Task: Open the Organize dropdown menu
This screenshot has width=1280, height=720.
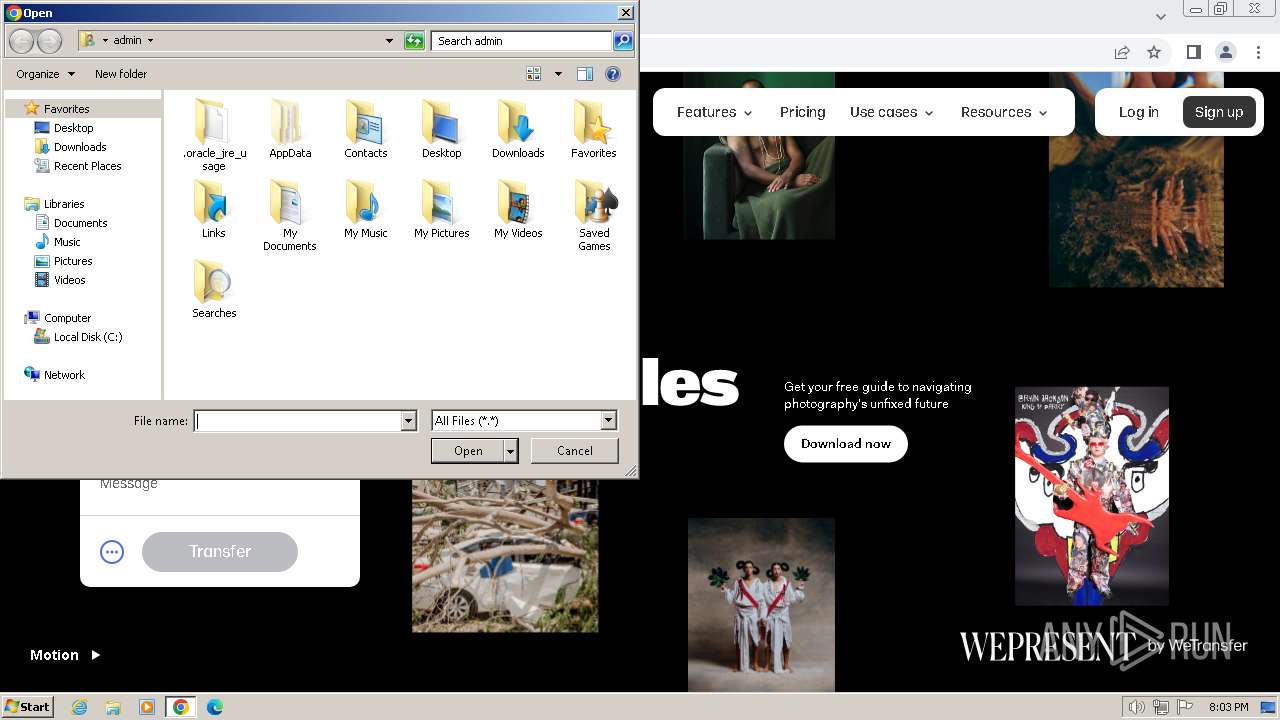Action: (x=45, y=74)
